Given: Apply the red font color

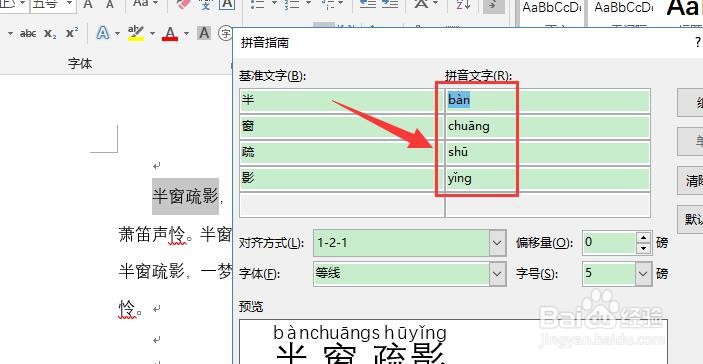Looking at the screenshot, I should pyautogui.click(x=170, y=34).
